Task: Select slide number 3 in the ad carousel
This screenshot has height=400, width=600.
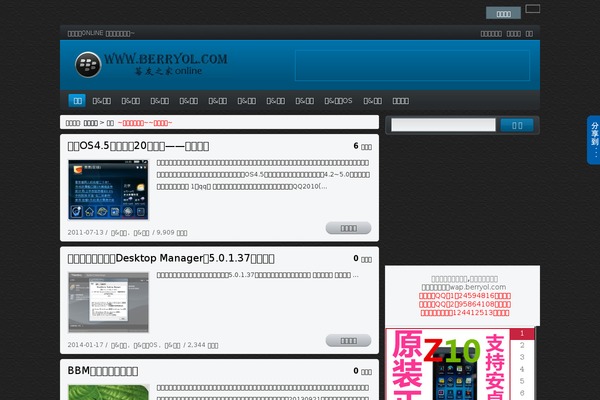Action: [x=522, y=357]
